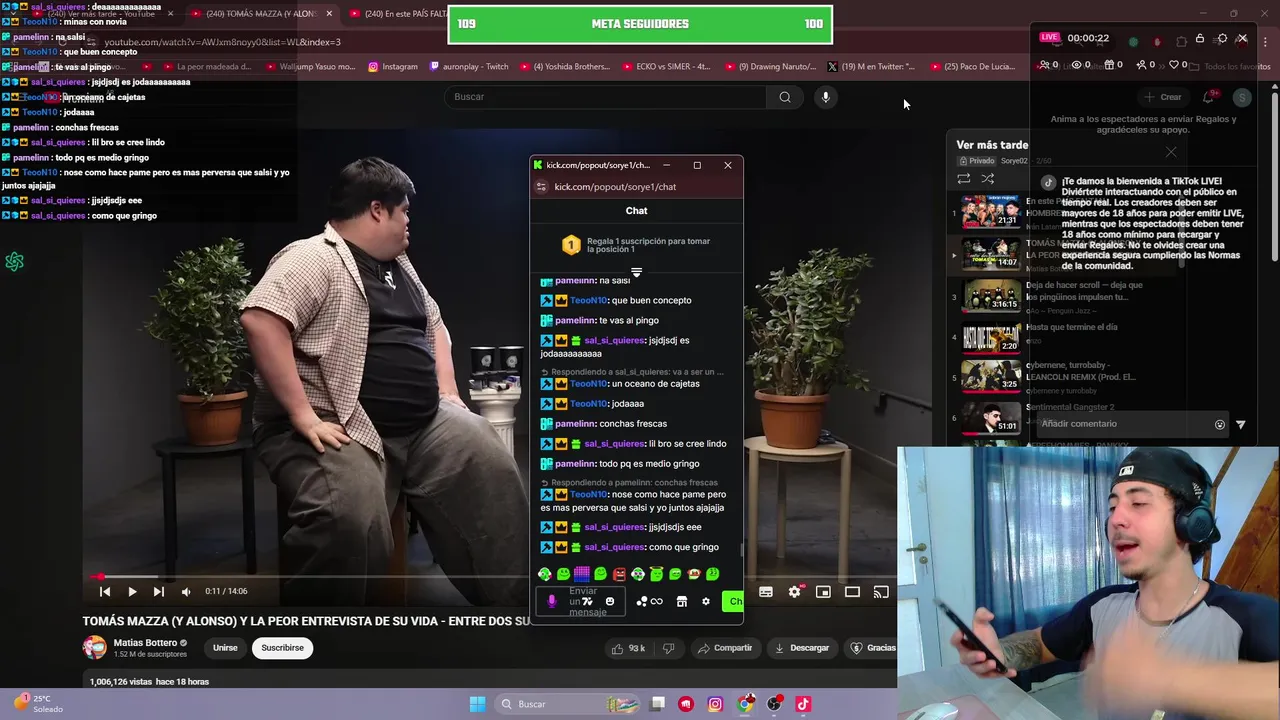Cast the video to a device
The width and height of the screenshot is (1280, 720).
coord(881,592)
